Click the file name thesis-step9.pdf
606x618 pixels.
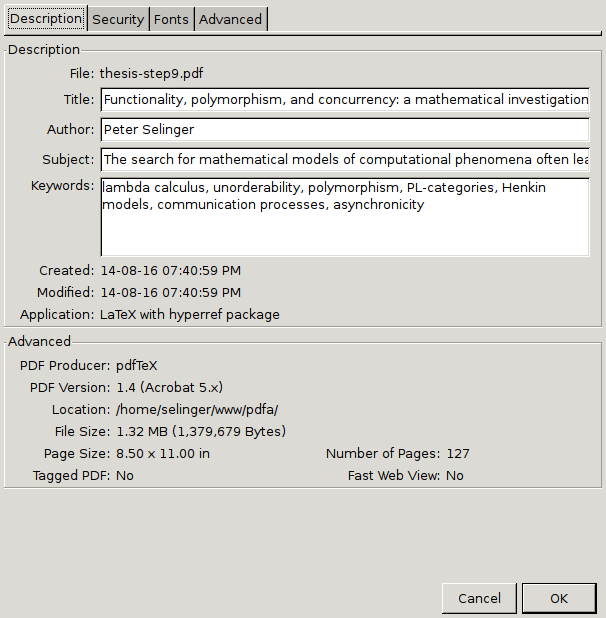[151, 73]
